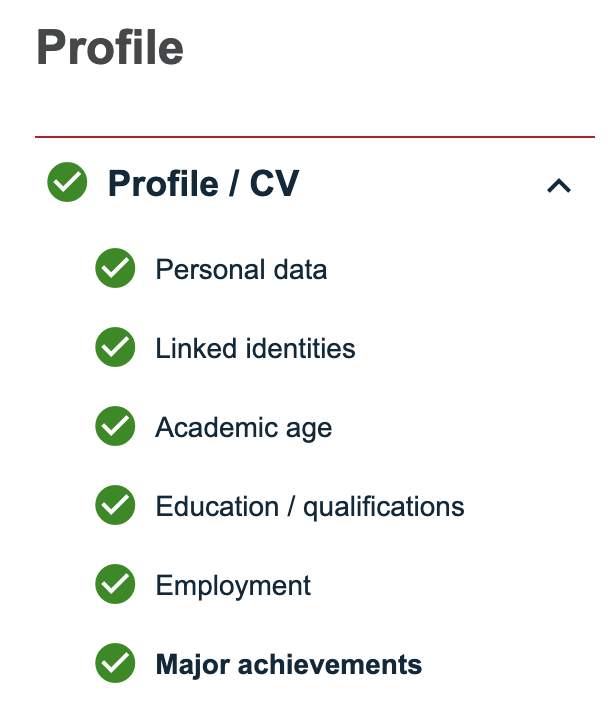Collapse the Profile / CV section chevron
The image size is (608, 710).
[x=559, y=185]
